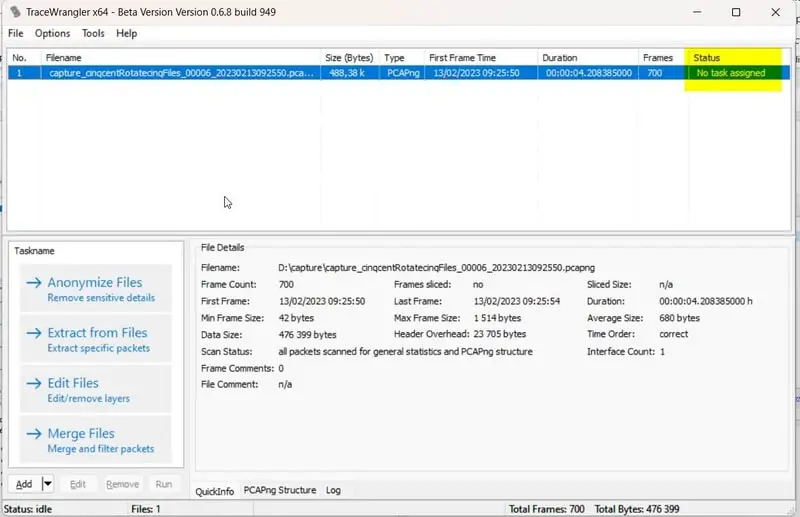Click the Scan Status description text
The width and height of the screenshot is (800, 517).
406,352
